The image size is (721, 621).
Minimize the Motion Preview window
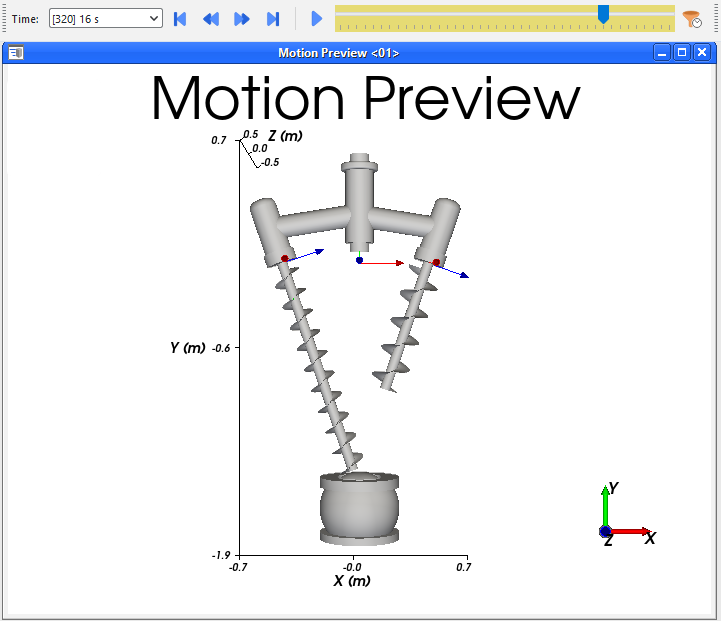[662, 53]
